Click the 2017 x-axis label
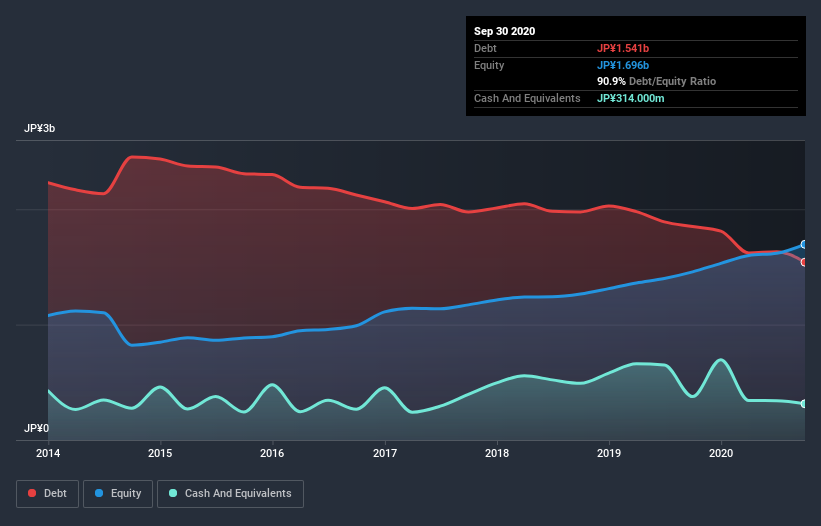This screenshot has height=526, width=821. 385,453
